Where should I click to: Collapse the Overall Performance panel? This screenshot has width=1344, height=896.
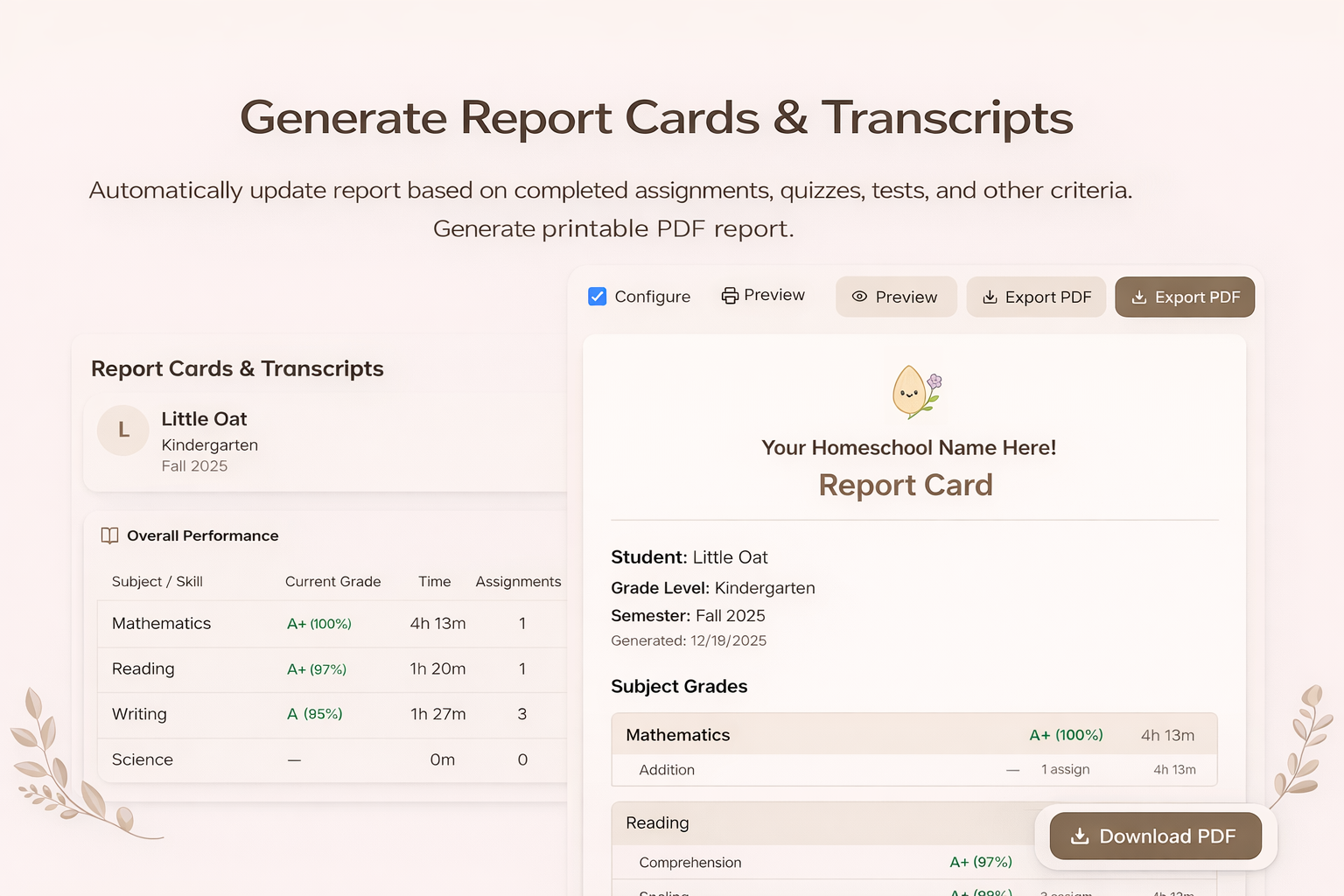[202, 535]
